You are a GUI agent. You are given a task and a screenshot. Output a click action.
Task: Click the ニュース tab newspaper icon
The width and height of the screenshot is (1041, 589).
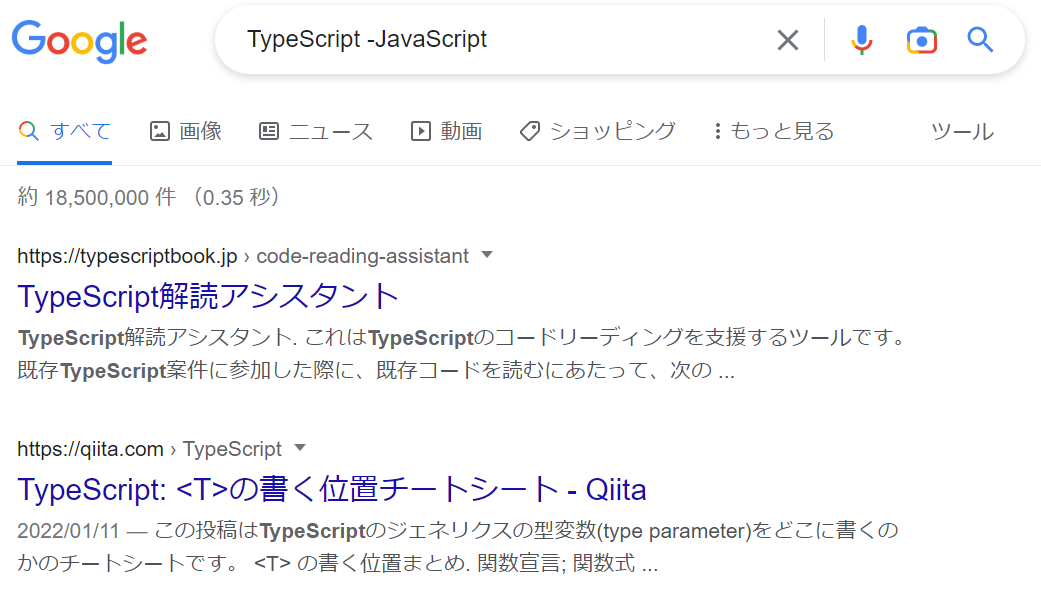pos(267,130)
